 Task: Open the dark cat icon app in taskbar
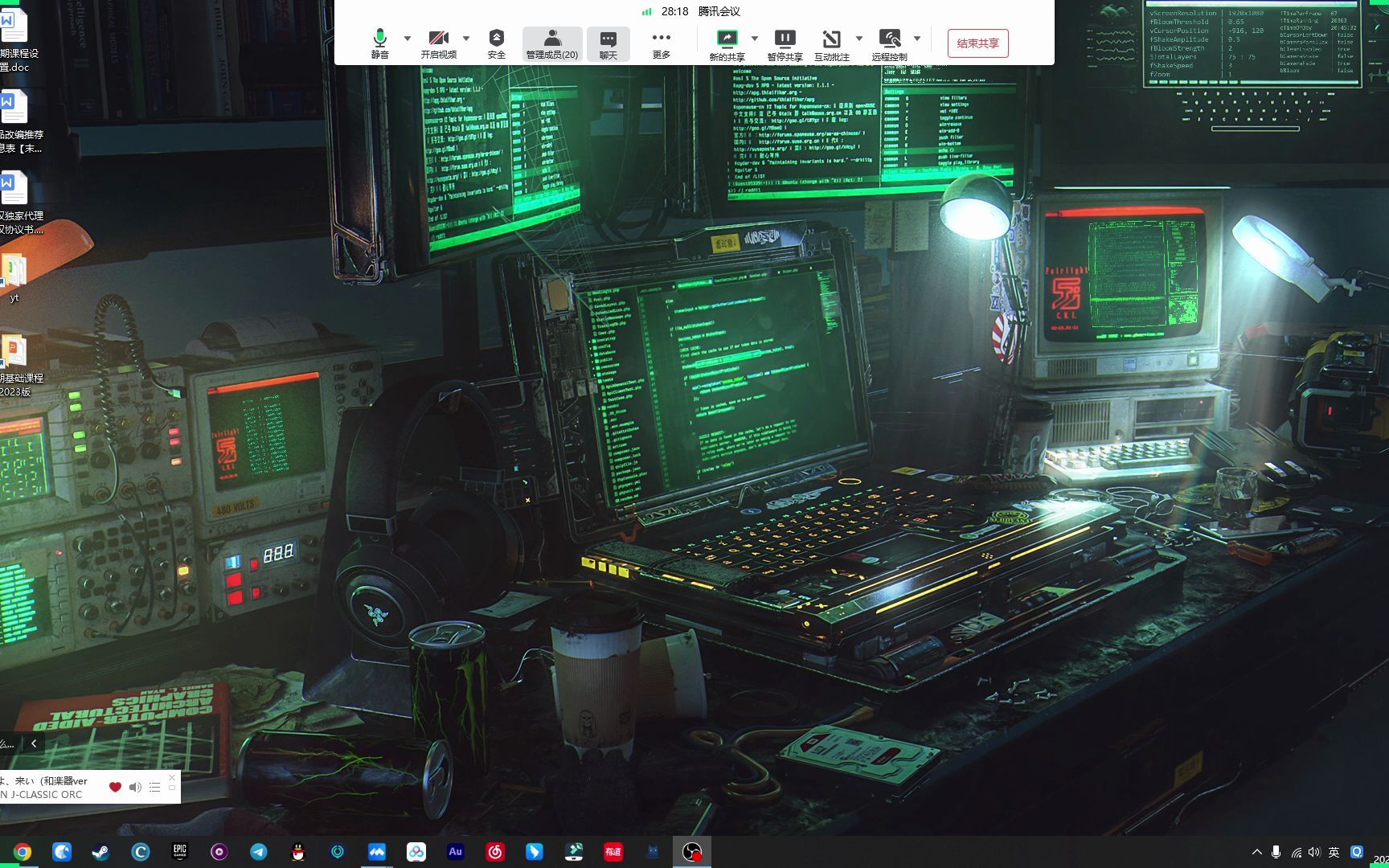(x=653, y=852)
